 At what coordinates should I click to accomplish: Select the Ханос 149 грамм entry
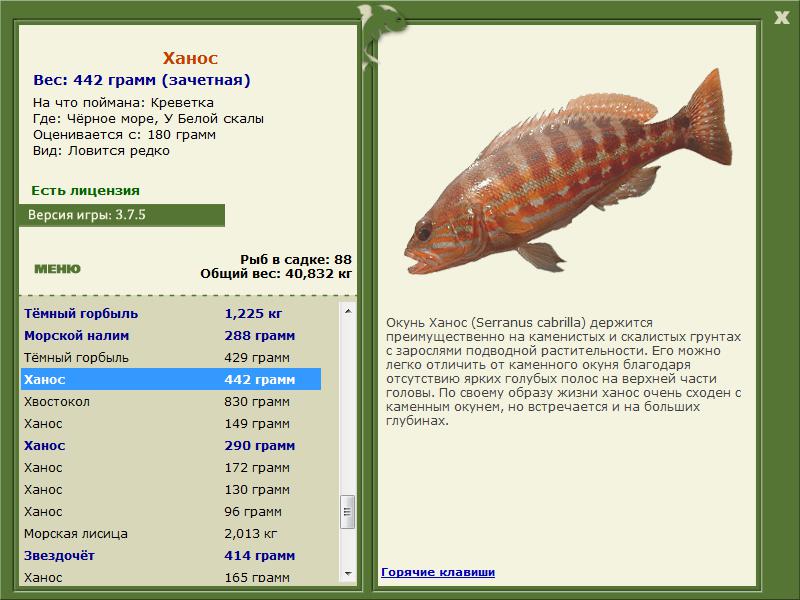tap(170, 424)
